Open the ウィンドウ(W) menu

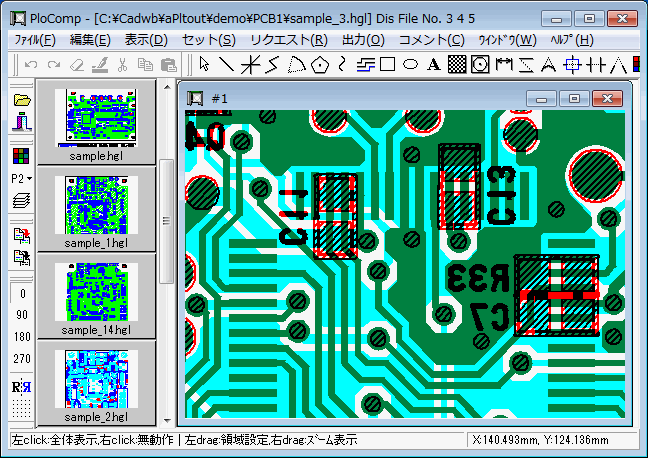507,40
